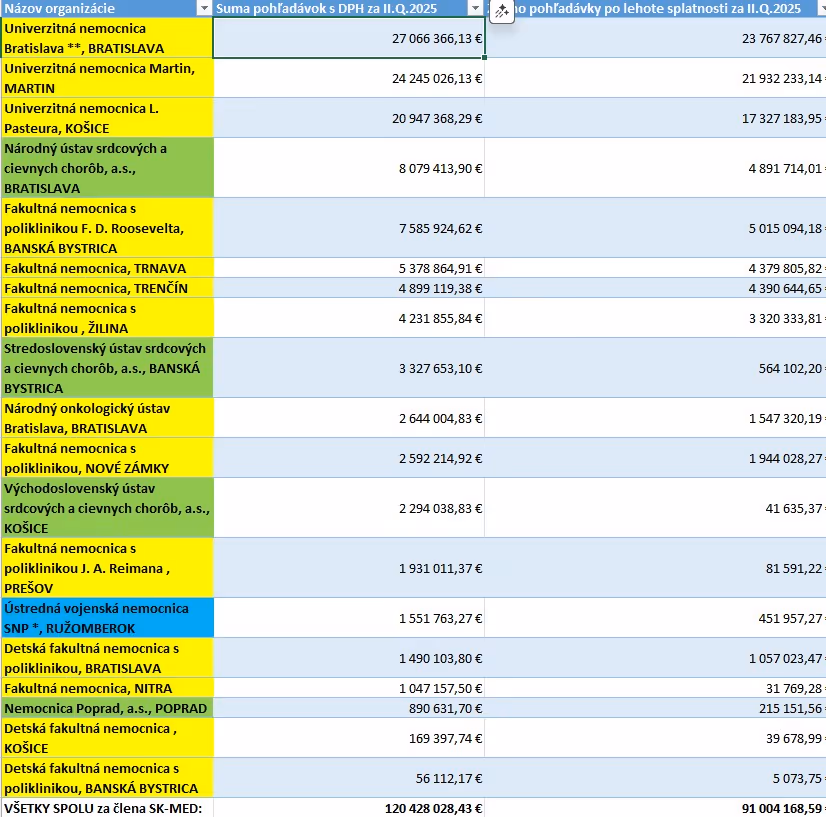Select J. A. Reimana PREŠOV cell
Viewport: 826px width, 817px height.
click(107, 568)
